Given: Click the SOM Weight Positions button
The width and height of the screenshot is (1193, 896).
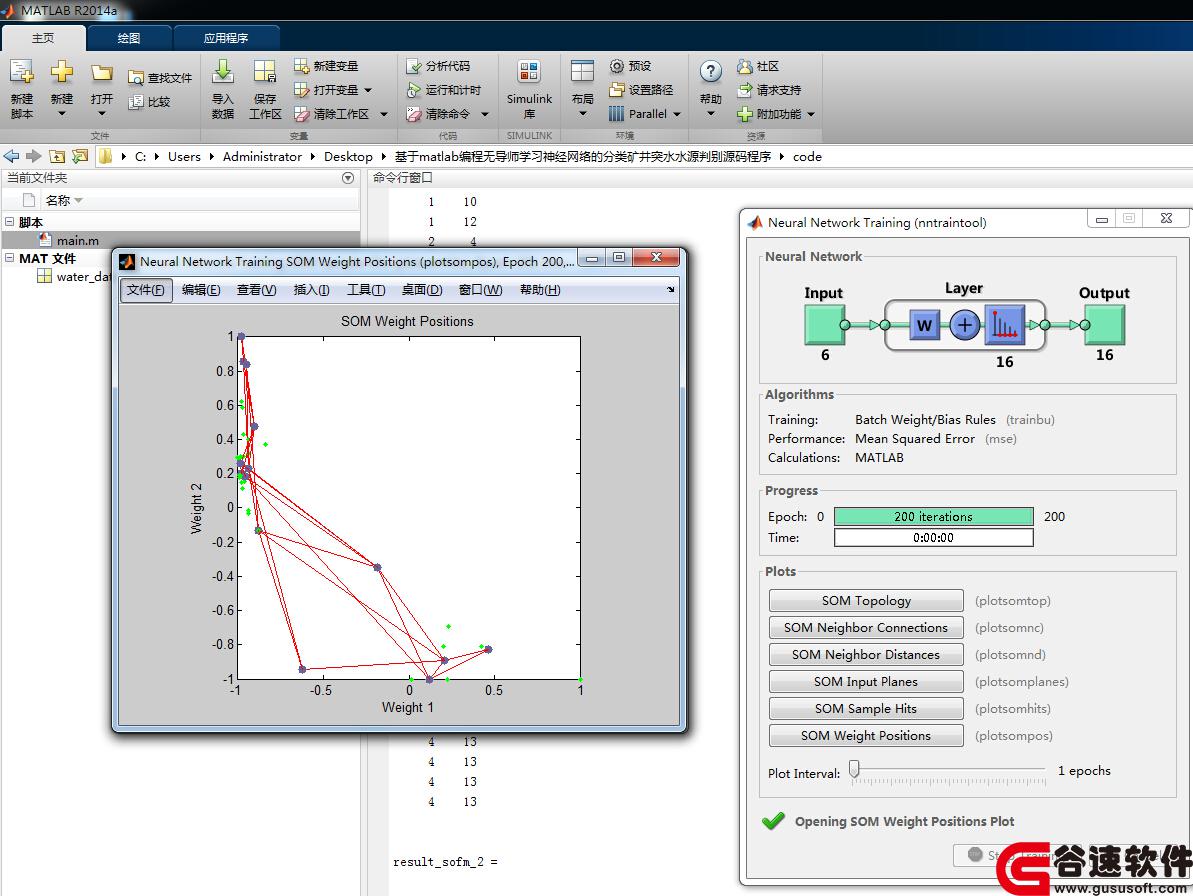Looking at the screenshot, I should click(866, 736).
